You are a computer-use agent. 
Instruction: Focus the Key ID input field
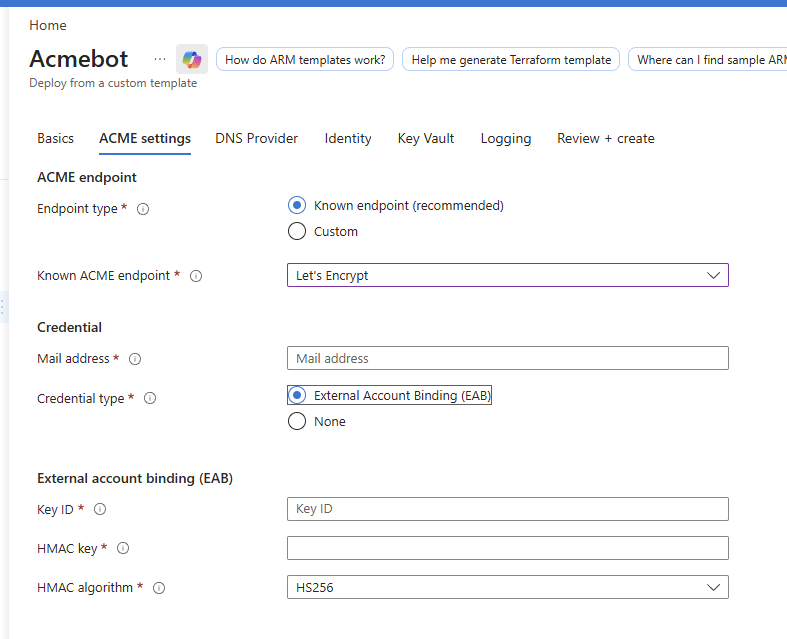[x=508, y=509]
